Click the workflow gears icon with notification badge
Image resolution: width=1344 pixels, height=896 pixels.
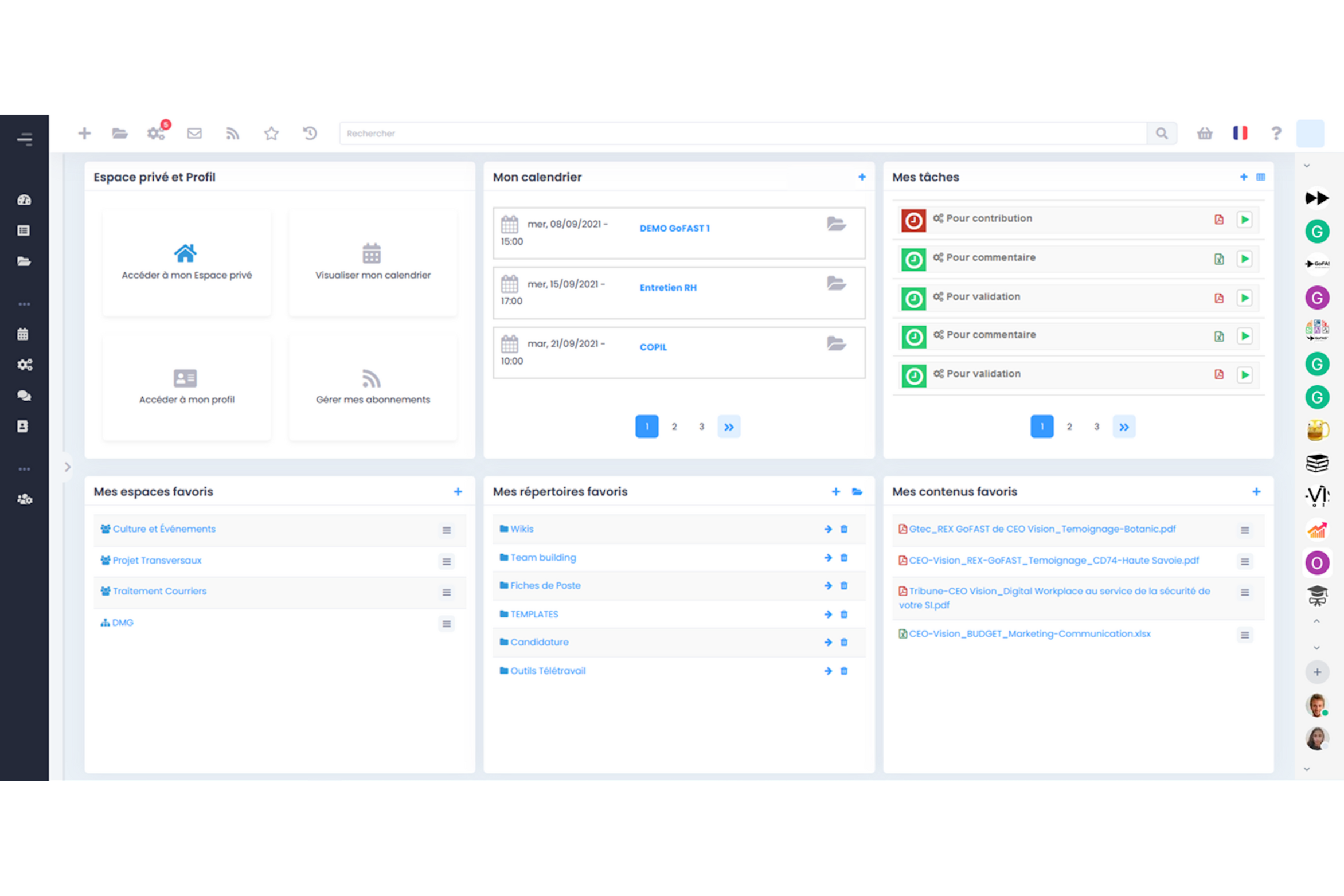156,134
